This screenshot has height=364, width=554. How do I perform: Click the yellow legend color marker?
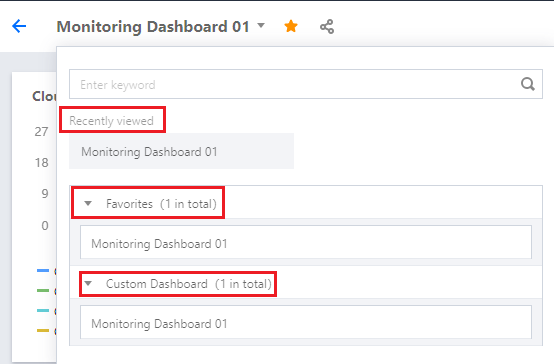pos(43,331)
